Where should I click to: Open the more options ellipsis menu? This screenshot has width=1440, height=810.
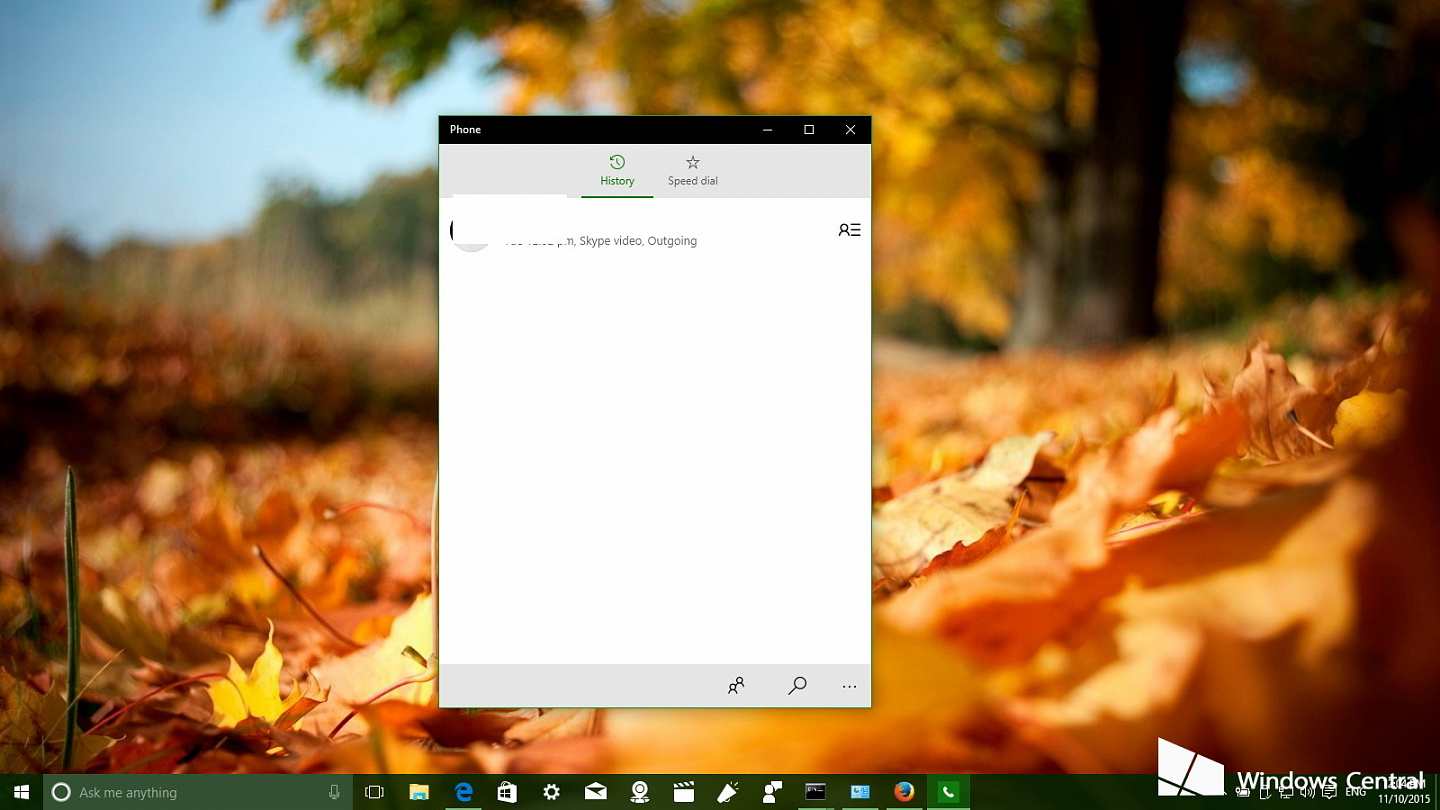coord(849,686)
